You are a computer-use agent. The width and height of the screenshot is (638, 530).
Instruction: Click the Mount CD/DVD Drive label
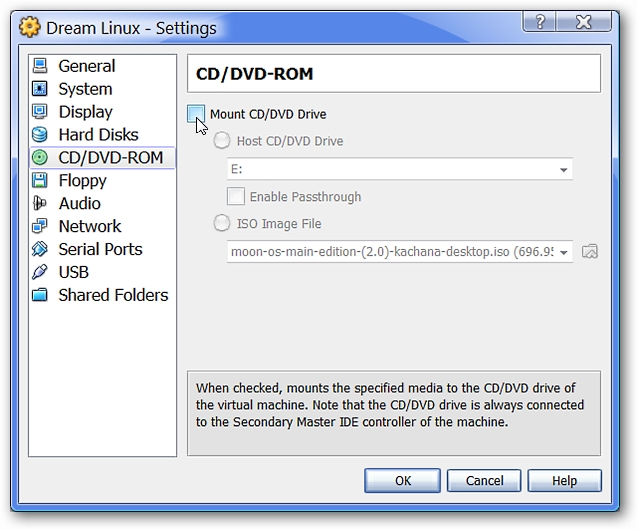(268, 114)
